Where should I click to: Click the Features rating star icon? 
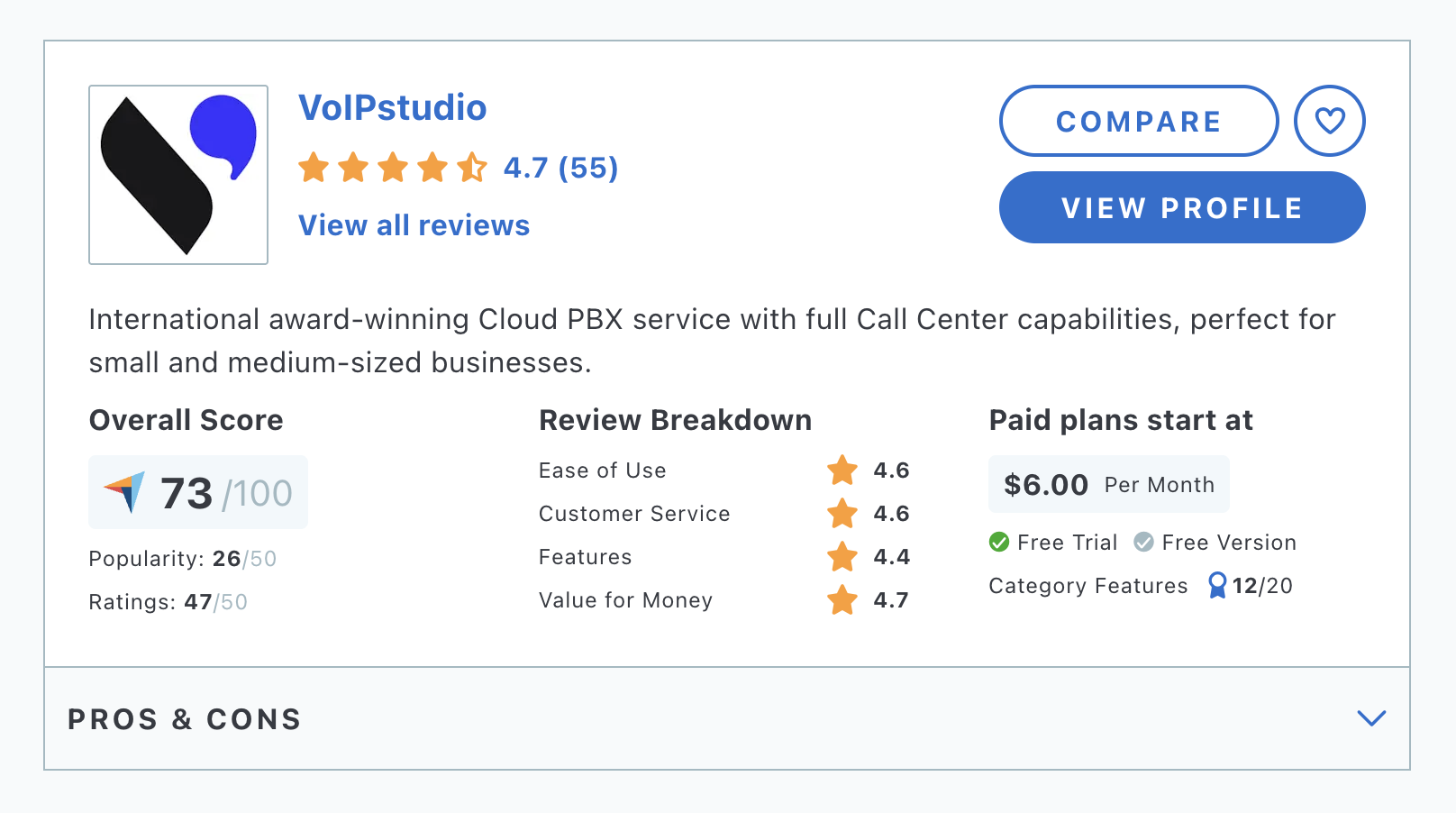tap(842, 557)
